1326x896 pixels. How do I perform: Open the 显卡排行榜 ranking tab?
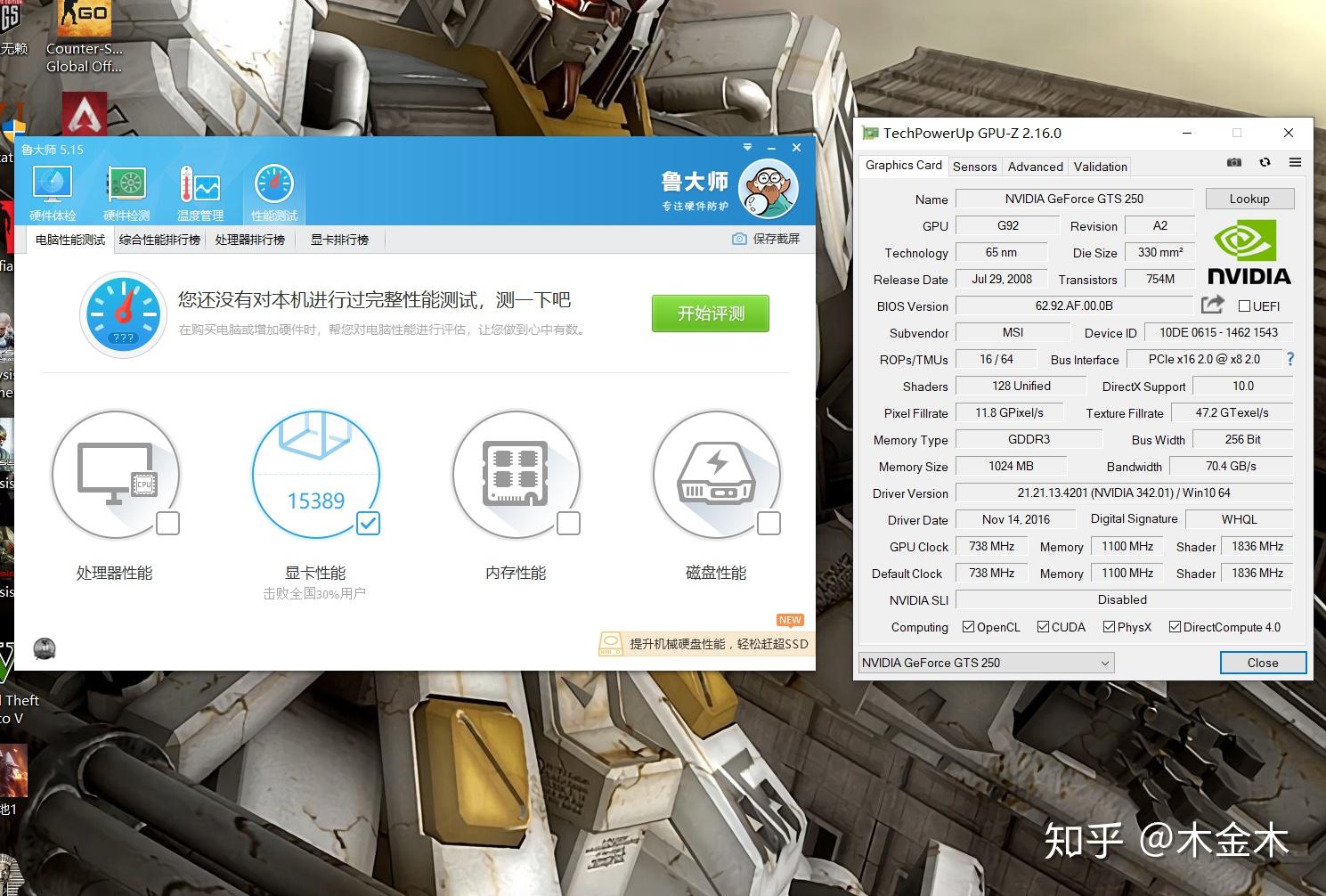tap(338, 239)
